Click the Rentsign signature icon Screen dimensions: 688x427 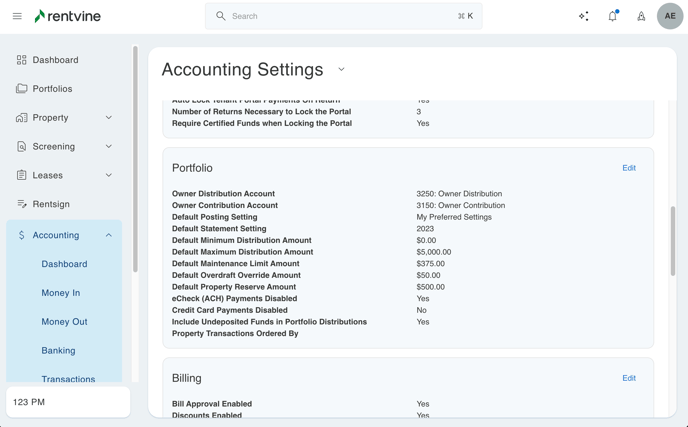coord(22,204)
